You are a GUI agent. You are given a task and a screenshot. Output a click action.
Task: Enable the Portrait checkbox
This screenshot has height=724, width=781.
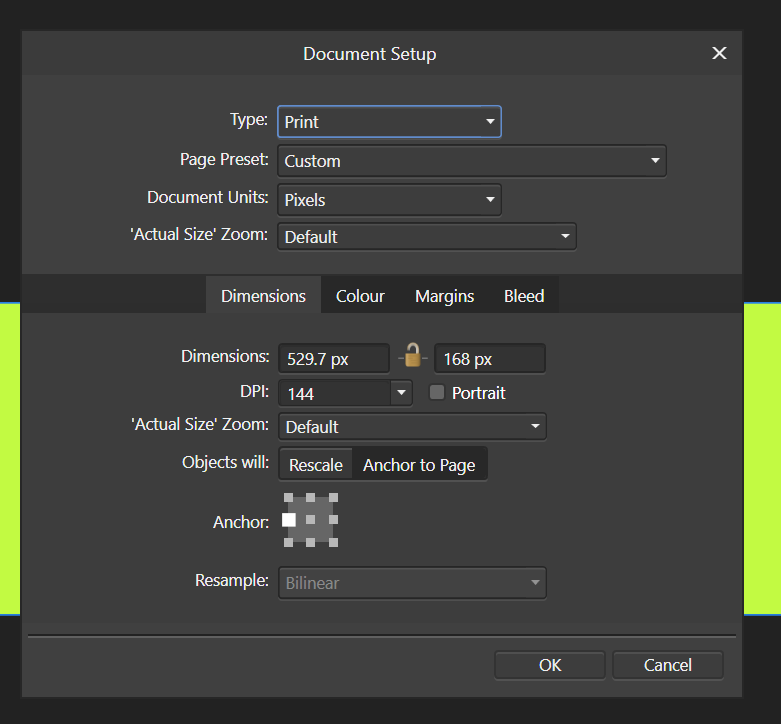click(x=437, y=392)
